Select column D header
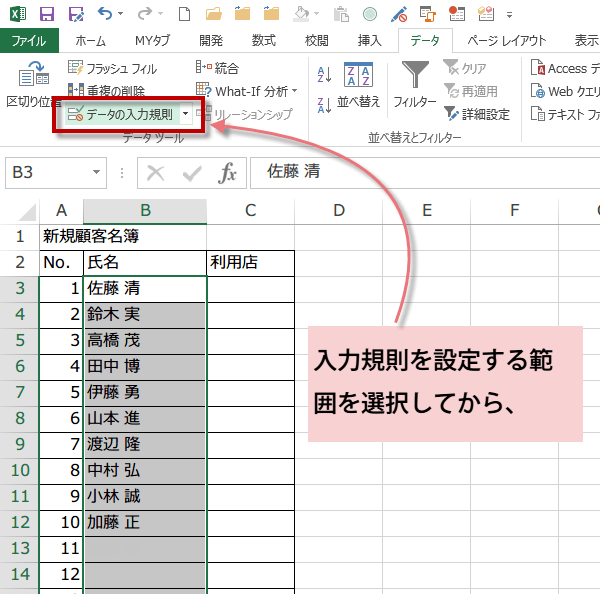 (339, 211)
